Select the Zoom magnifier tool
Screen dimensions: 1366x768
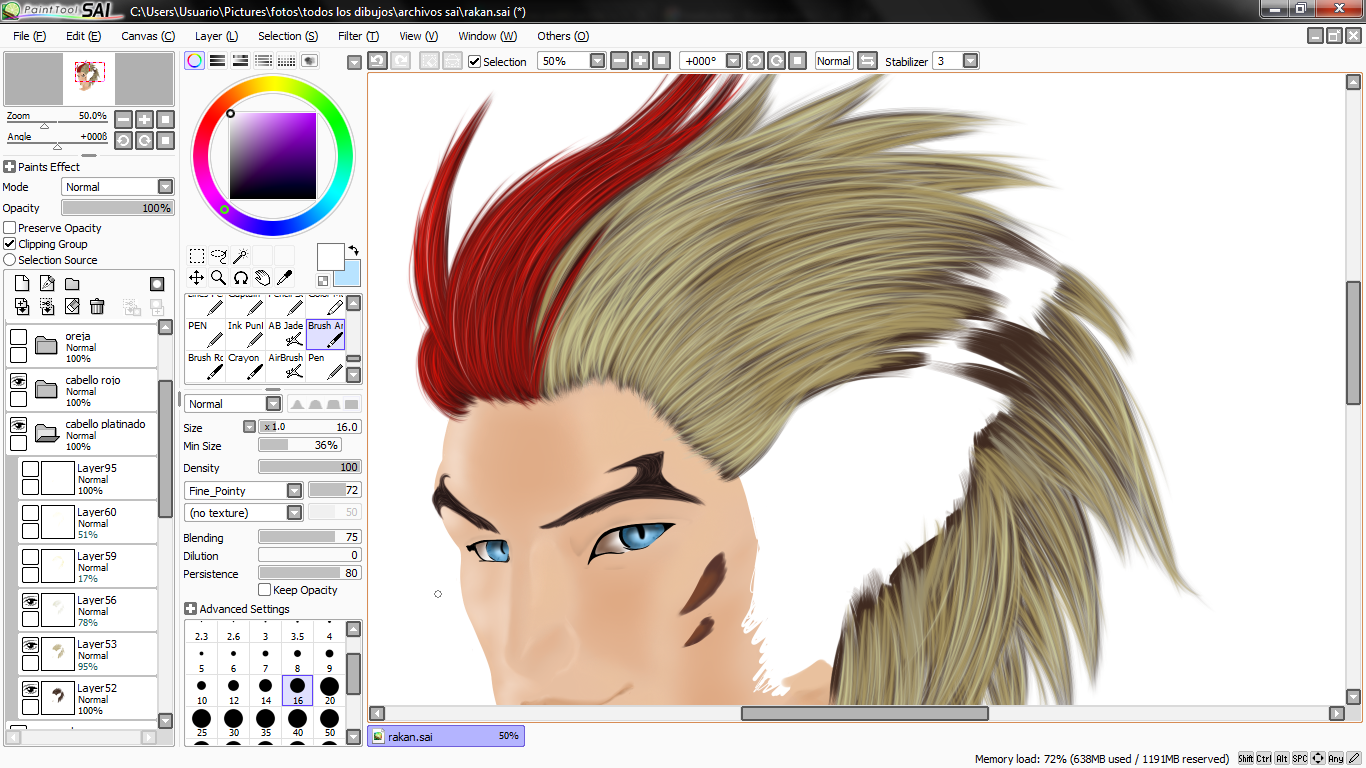coord(218,277)
